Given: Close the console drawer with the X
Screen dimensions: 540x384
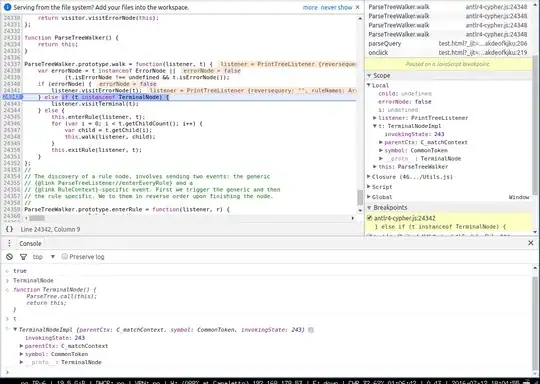Looking at the screenshot, I should (x=531, y=243).
